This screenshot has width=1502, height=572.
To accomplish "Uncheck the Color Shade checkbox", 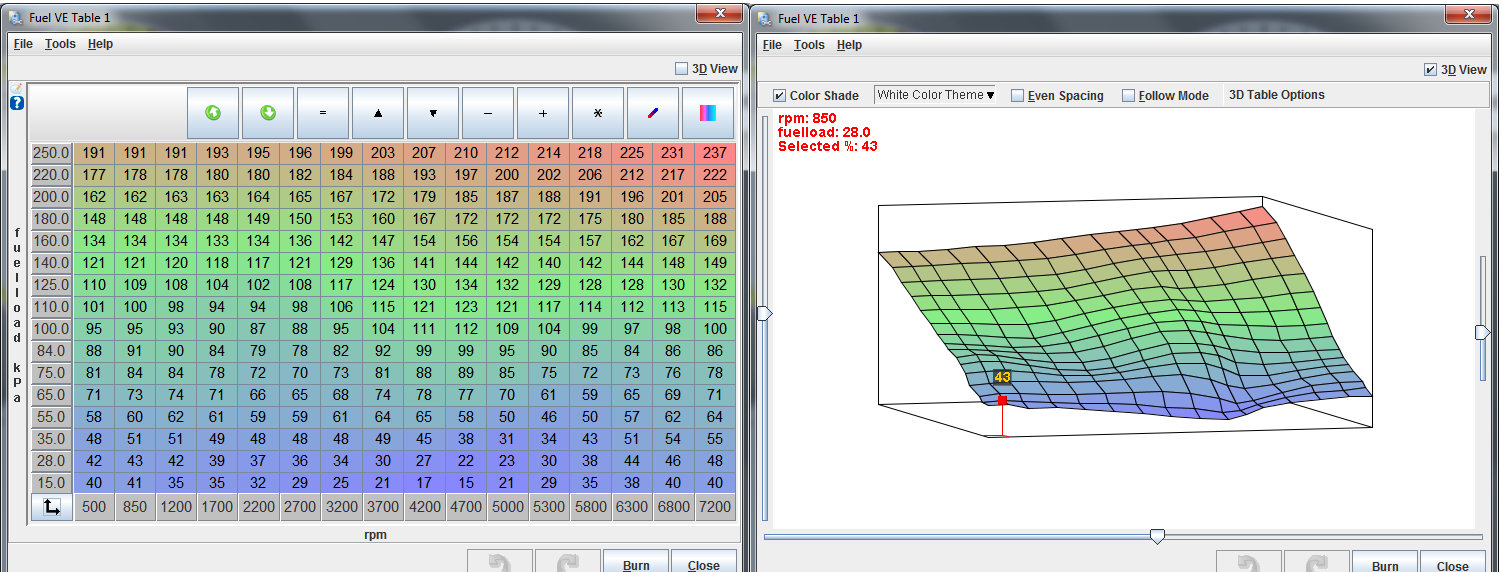I will pyautogui.click(x=780, y=96).
